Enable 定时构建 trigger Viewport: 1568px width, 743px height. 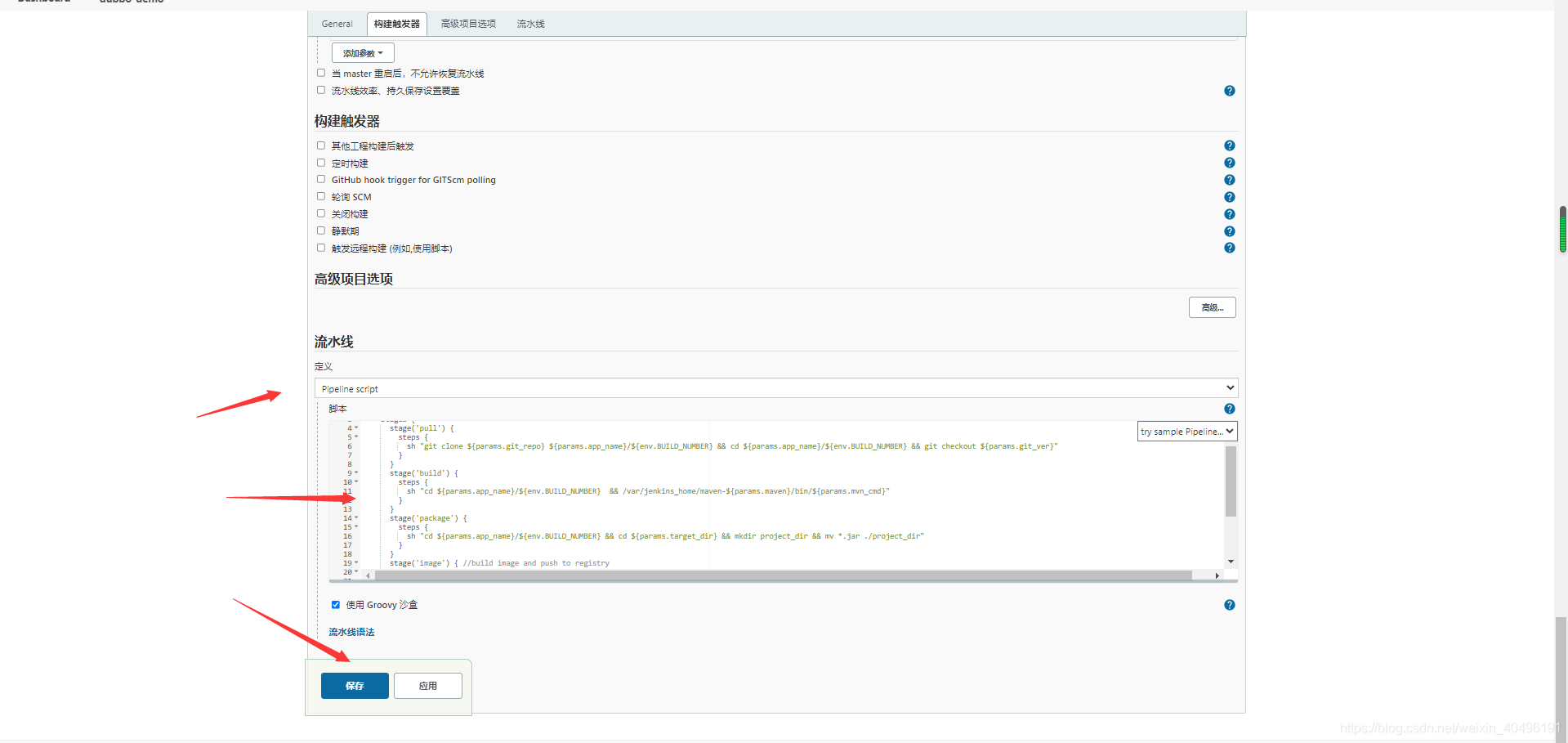321,163
